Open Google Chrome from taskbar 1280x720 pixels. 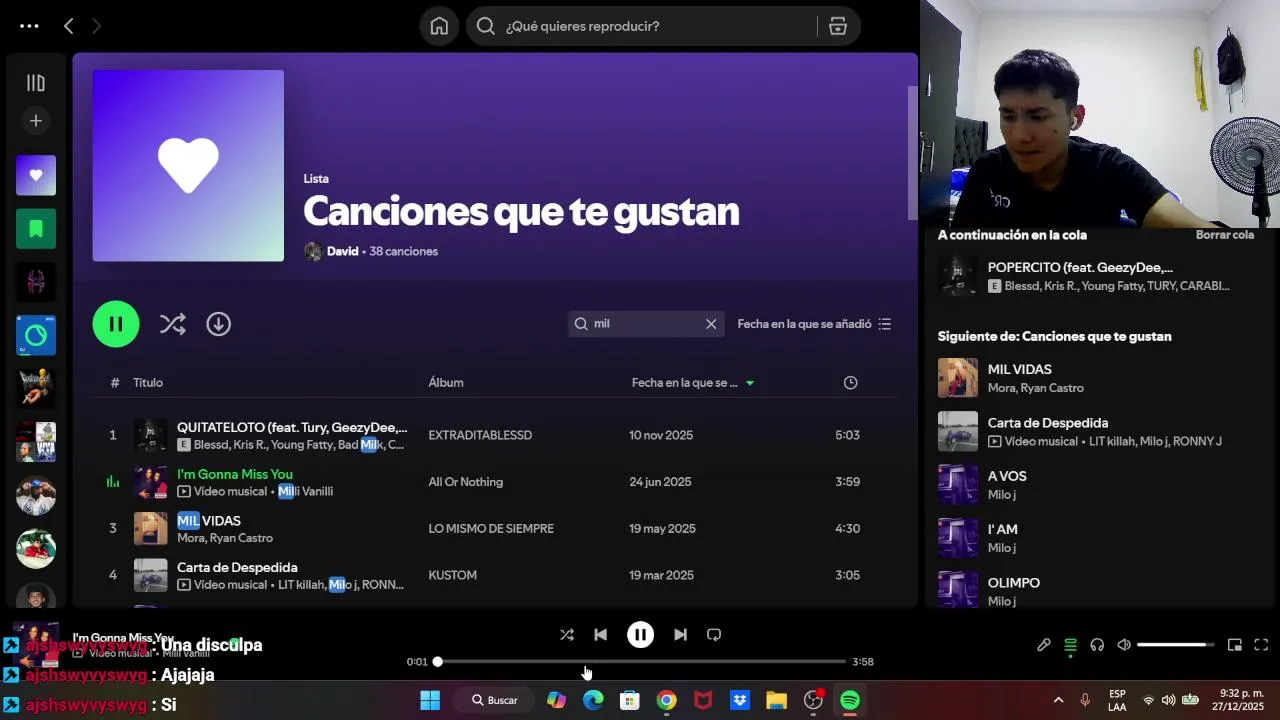[x=666, y=700]
